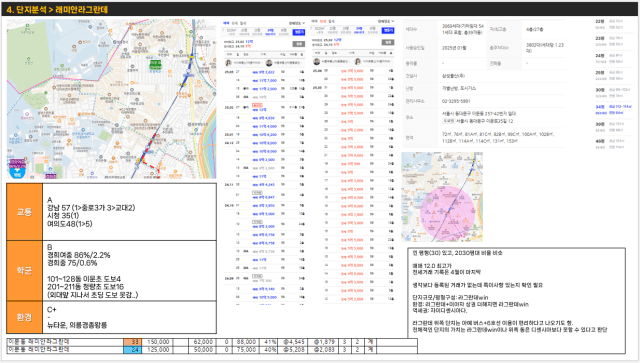Click the @4,545 cell in the bottom table

(293, 342)
